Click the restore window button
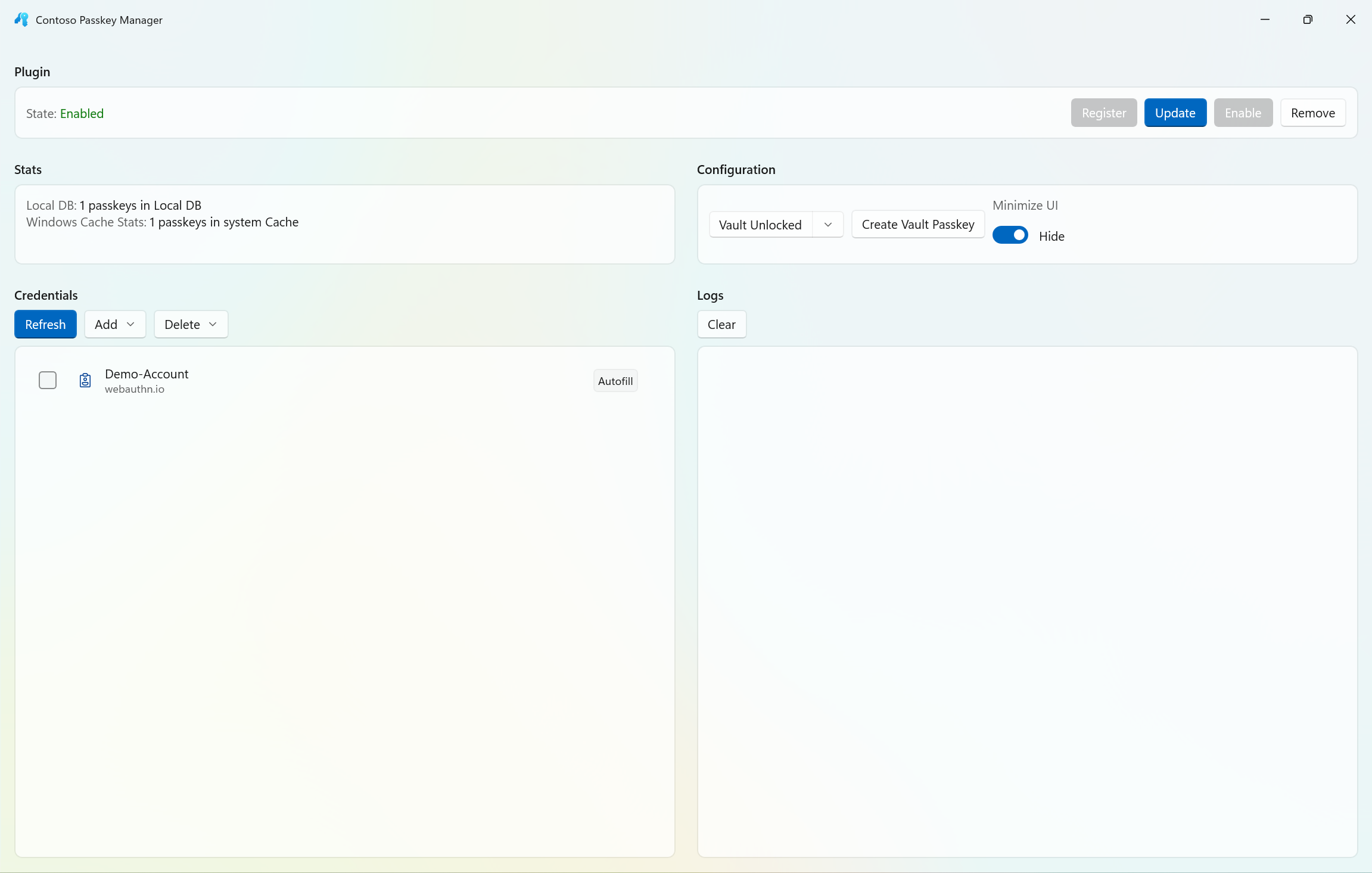Image resolution: width=1372 pixels, height=873 pixels. [1308, 19]
